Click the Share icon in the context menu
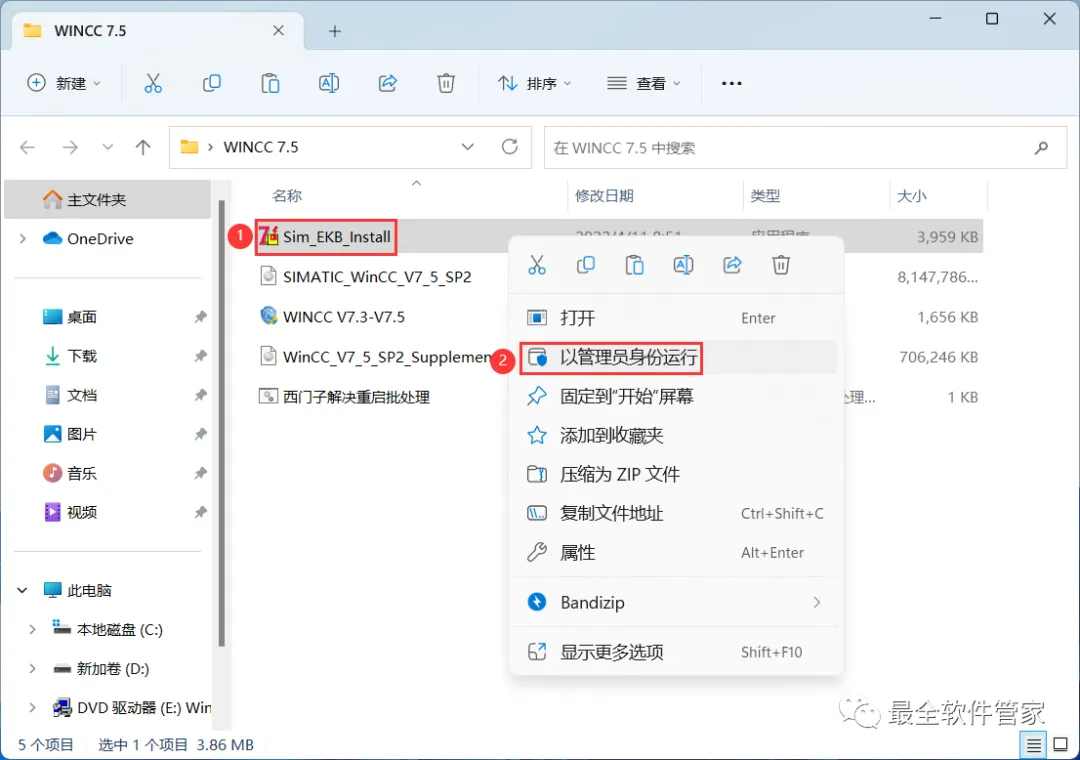The width and height of the screenshot is (1080, 760). click(732, 265)
